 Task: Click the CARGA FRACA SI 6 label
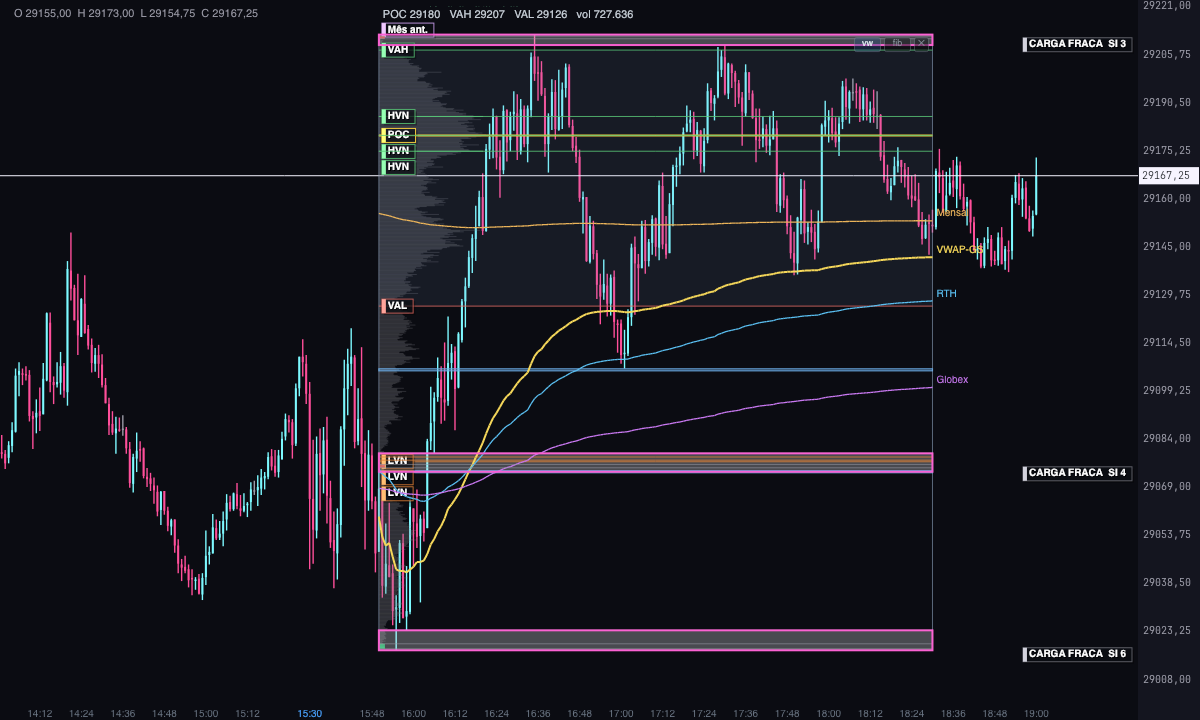click(x=1077, y=654)
